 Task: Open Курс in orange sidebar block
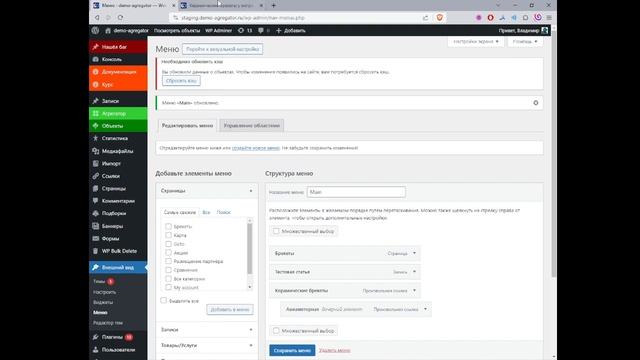(118, 84)
